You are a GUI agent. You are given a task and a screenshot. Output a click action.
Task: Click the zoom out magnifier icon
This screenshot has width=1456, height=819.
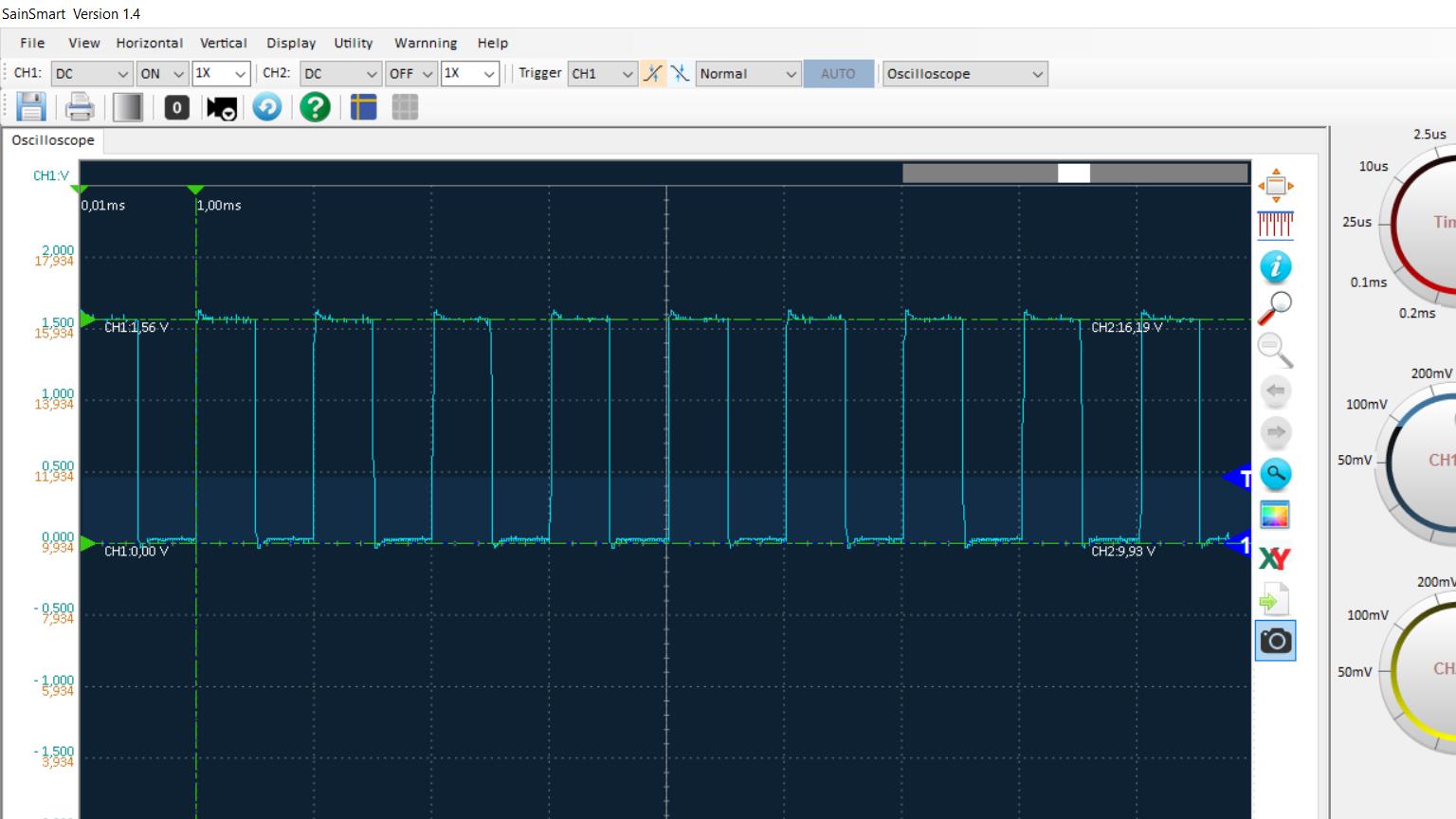[1276, 350]
